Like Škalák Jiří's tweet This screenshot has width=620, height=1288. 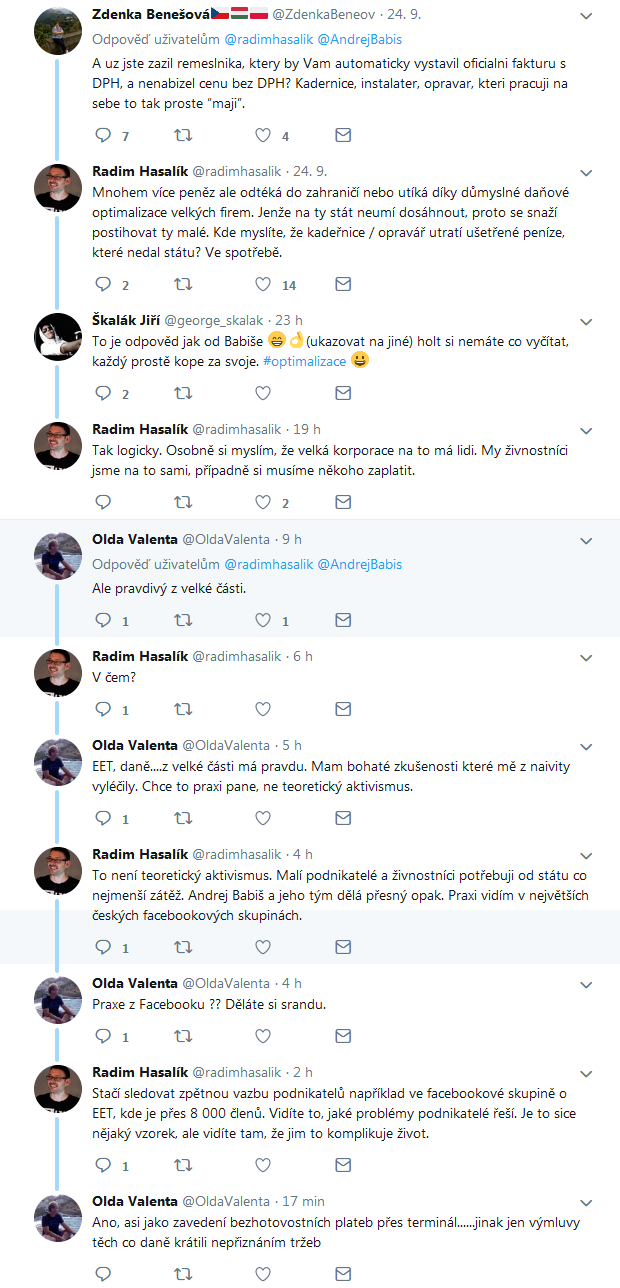(x=263, y=393)
